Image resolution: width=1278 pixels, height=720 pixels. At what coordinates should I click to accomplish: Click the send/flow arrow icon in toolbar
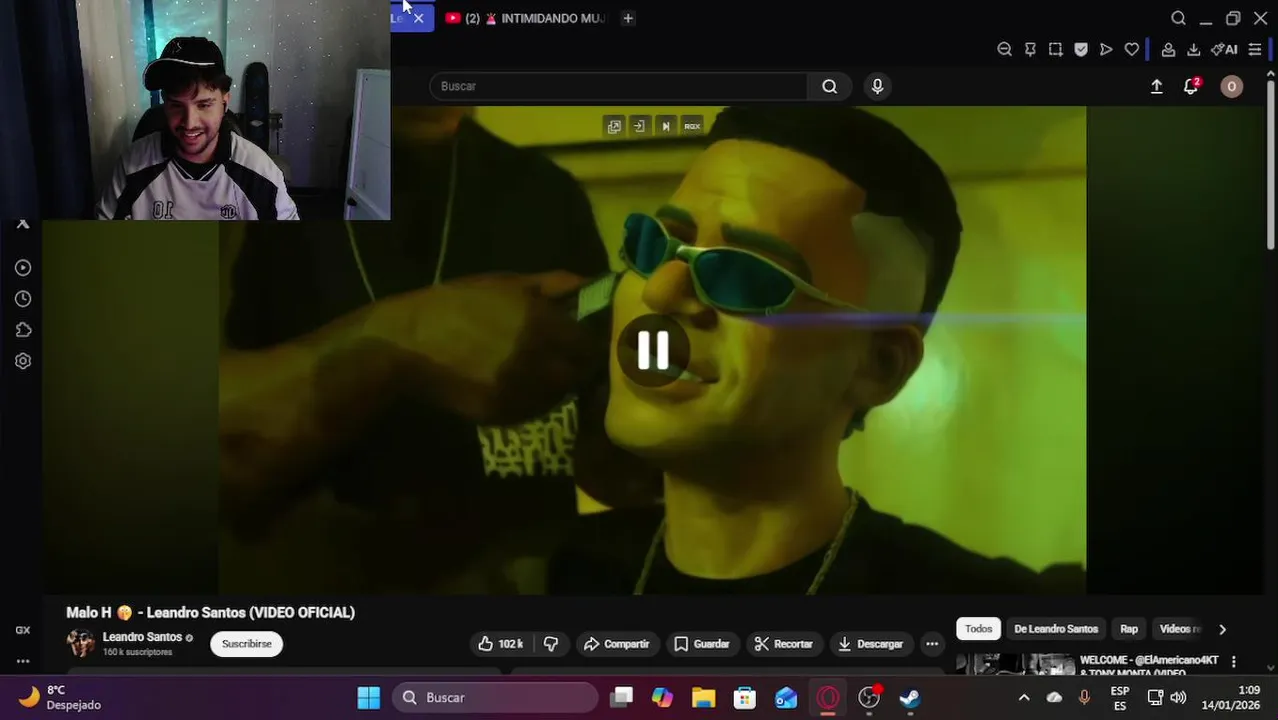pos(1106,49)
